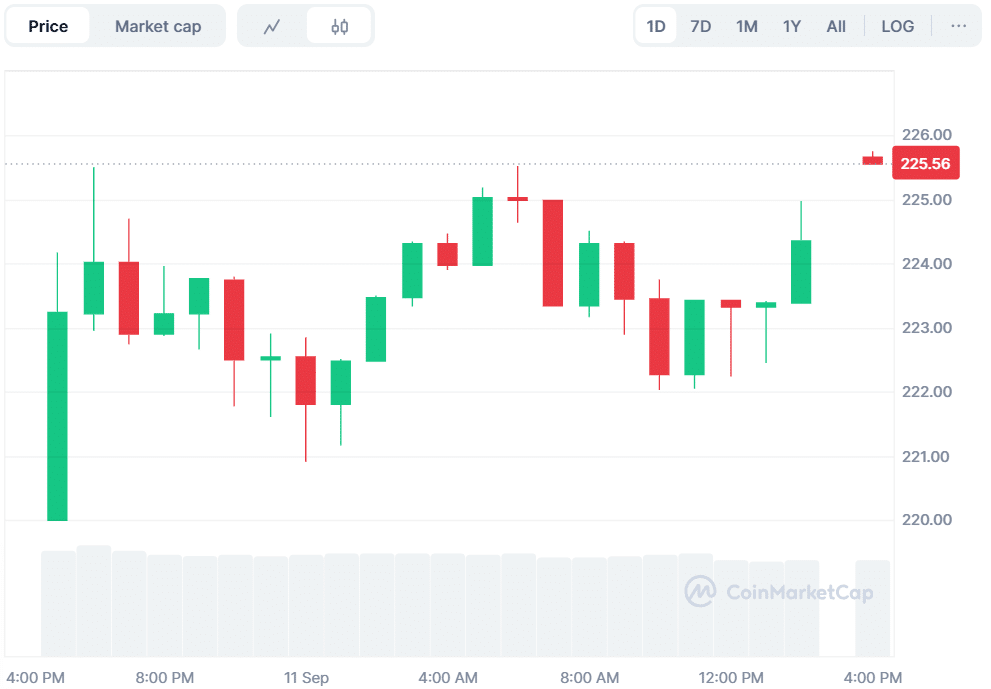Select the candlestick chart icon
Screen dimensions: 991x689
pos(339,26)
